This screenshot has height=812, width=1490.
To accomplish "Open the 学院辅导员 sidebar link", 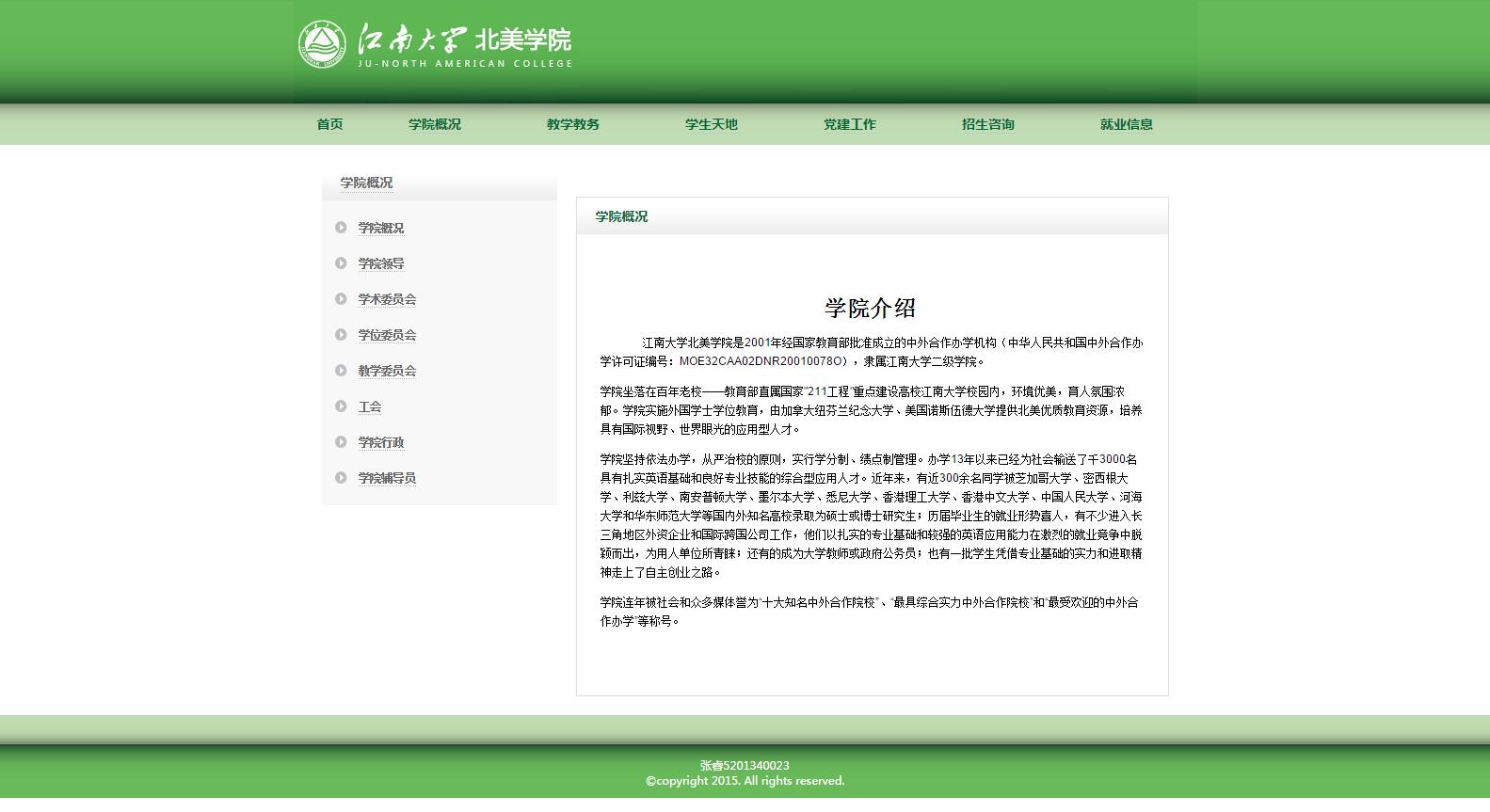I will point(387,479).
